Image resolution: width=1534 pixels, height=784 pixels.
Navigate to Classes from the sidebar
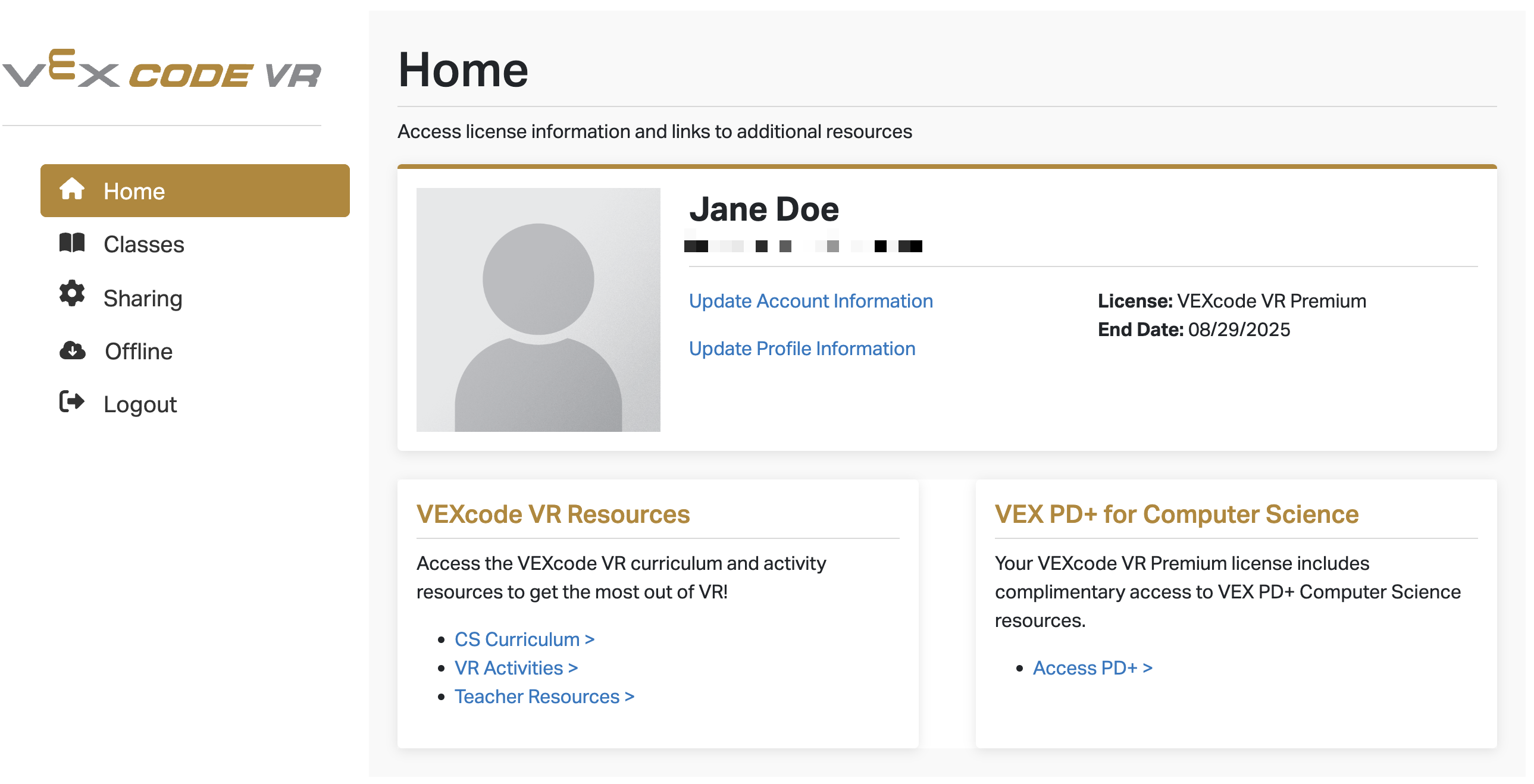click(x=143, y=243)
